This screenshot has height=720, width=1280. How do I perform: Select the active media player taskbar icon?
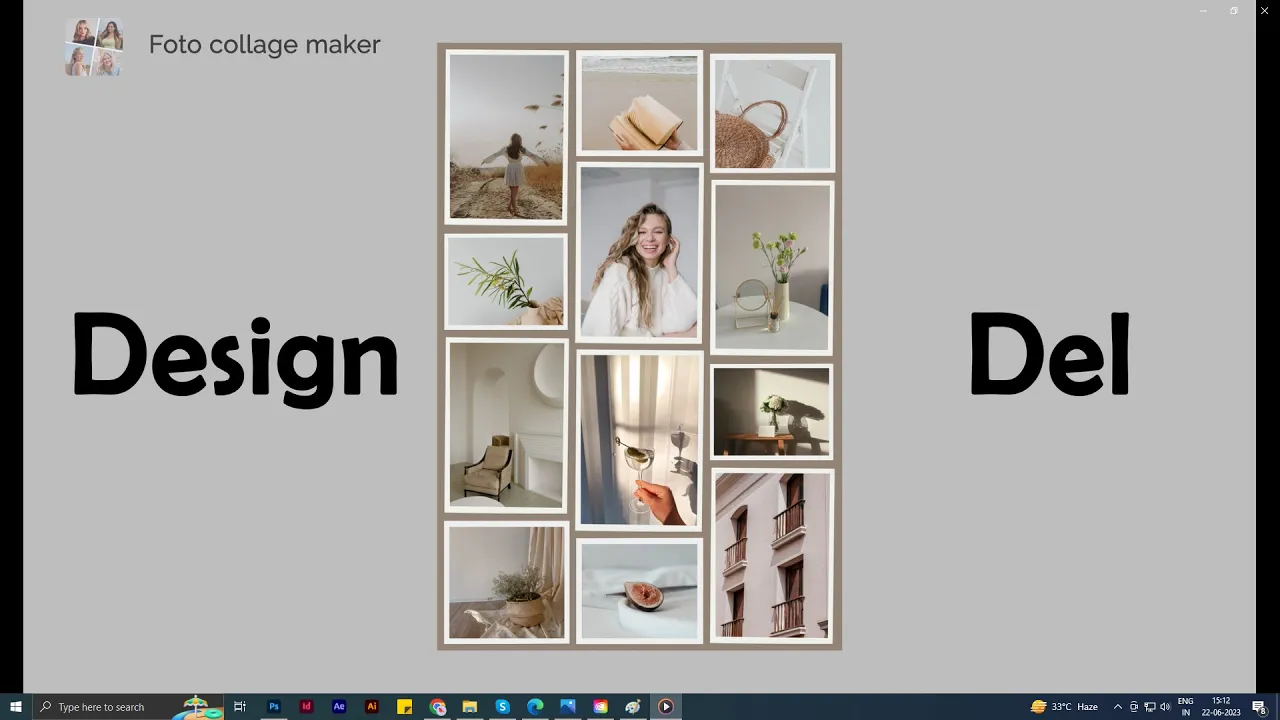pyautogui.click(x=665, y=706)
